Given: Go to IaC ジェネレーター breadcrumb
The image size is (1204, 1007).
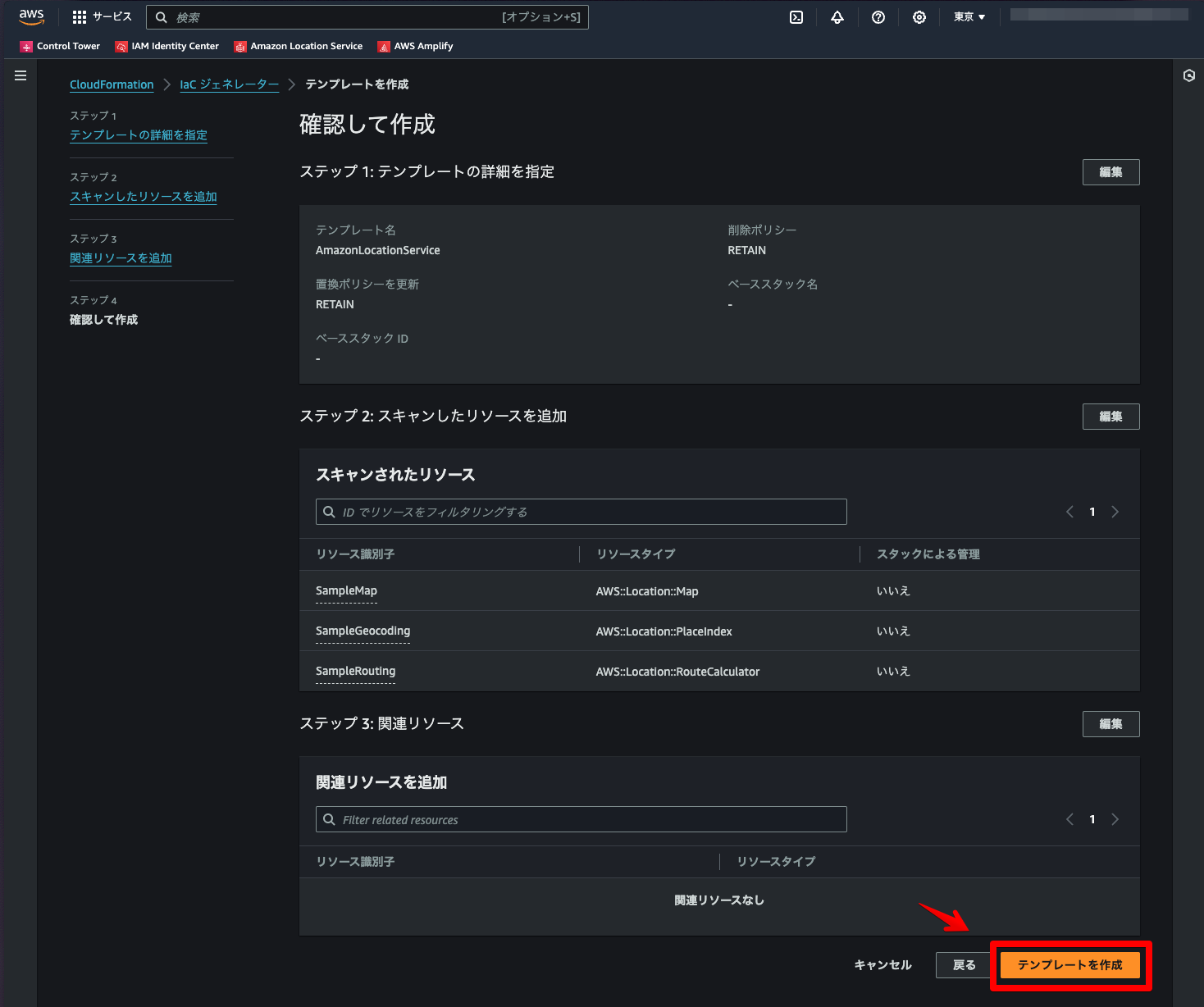Looking at the screenshot, I should tap(230, 84).
